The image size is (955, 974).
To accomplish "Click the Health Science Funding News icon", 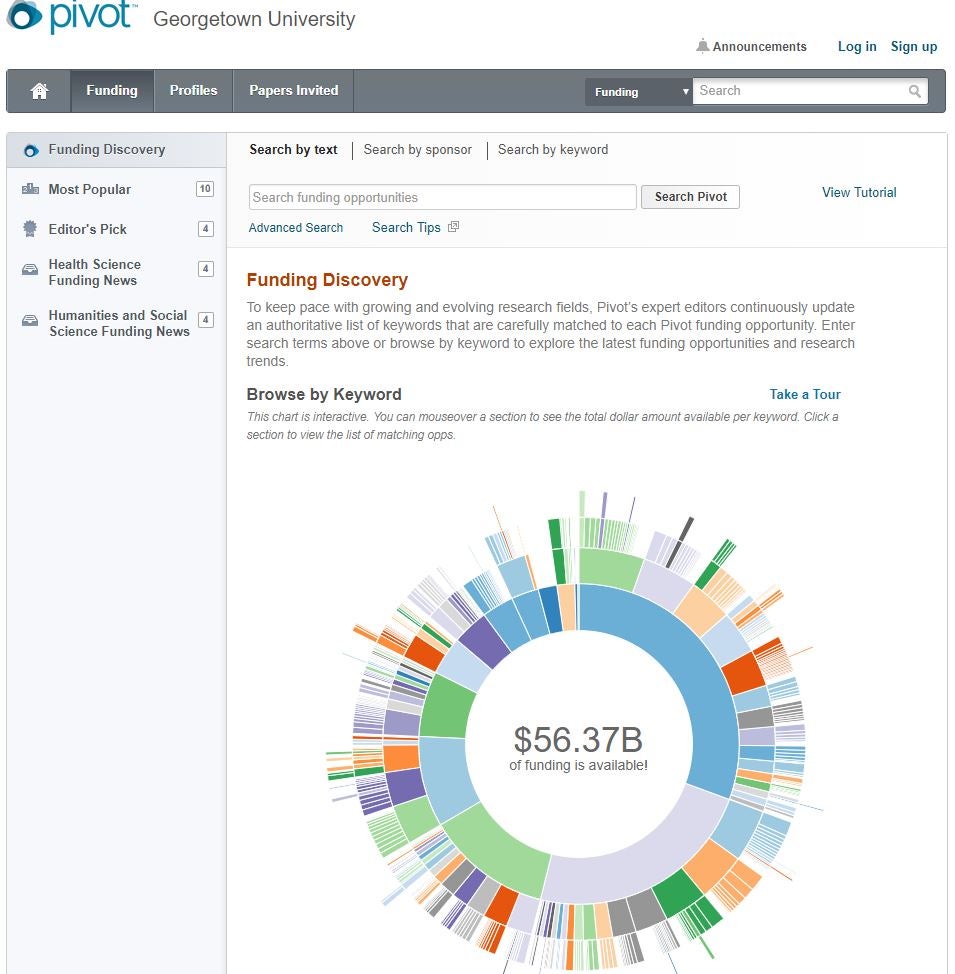I will click(30, 270).
